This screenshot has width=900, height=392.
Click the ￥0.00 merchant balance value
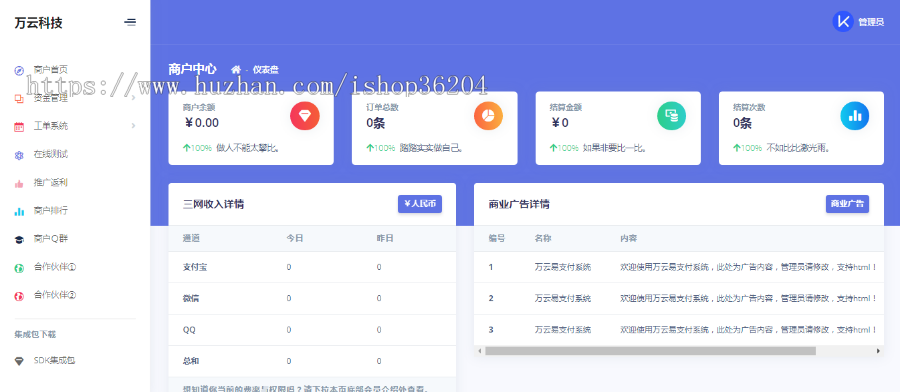(x=201, y=122)
